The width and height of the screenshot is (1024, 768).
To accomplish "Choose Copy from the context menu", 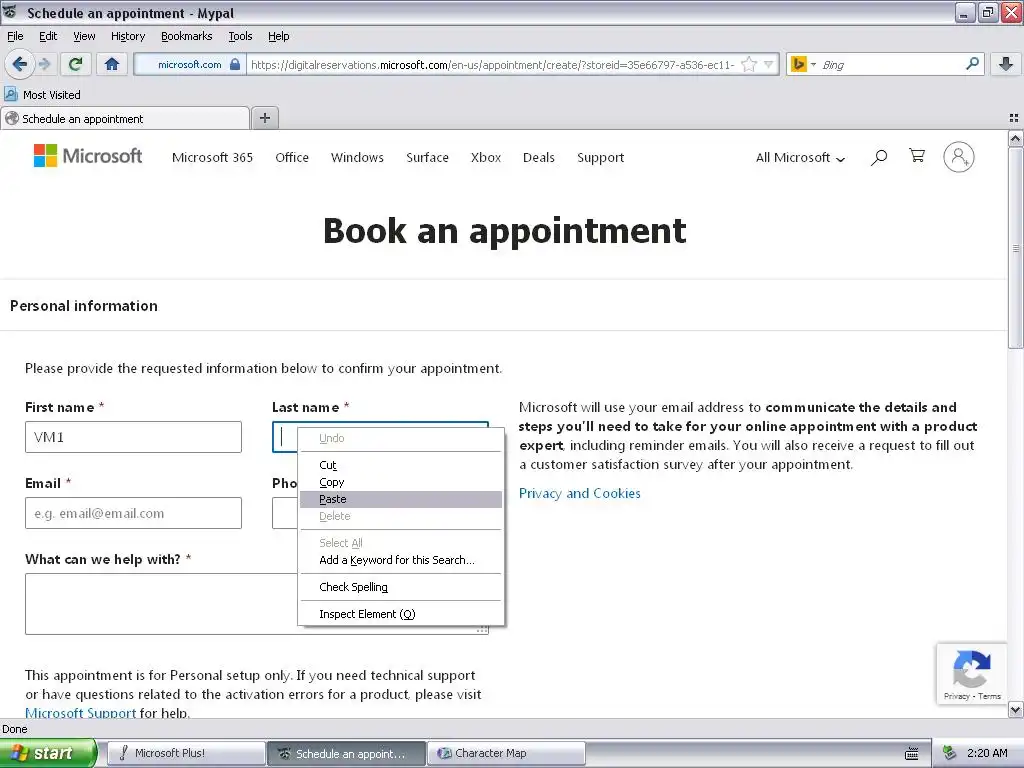I will 401,482.
